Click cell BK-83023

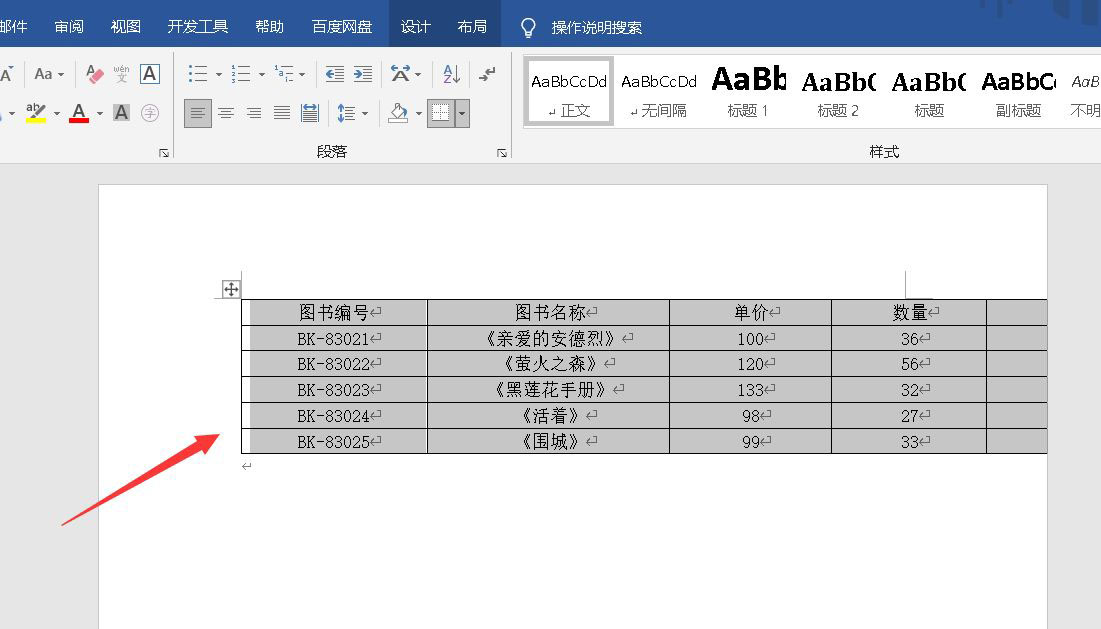pyautogui.click(x=334, y=390)
